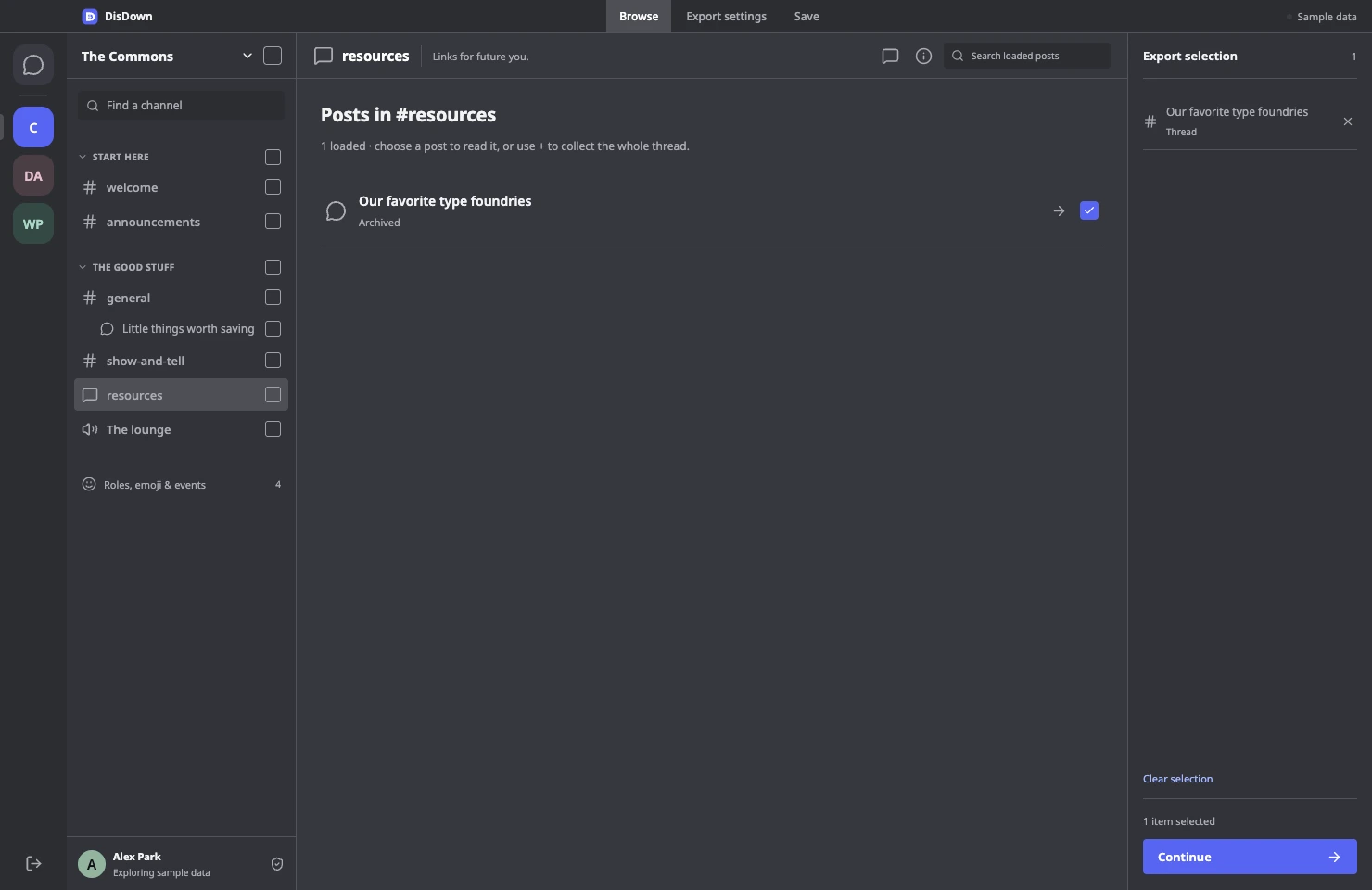Check the welcome channel checkbox

(x=273, y=187)
